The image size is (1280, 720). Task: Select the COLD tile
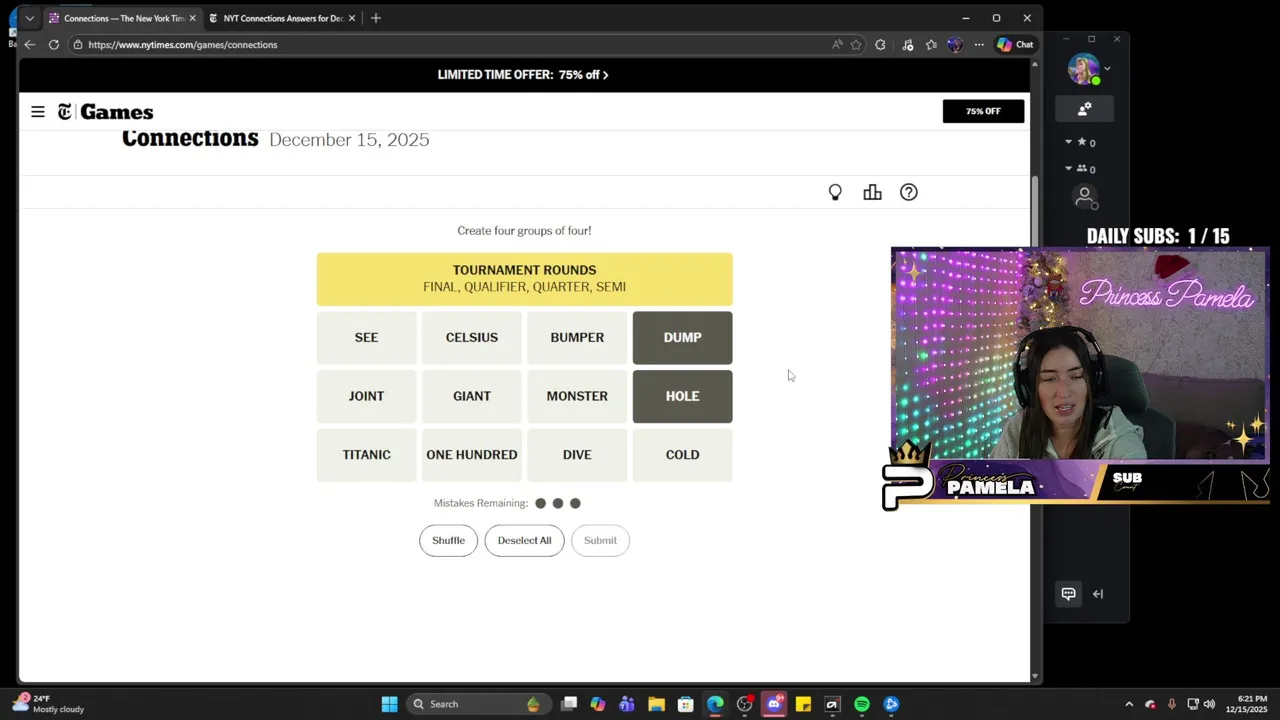pyautogui.click(x=682, y=455)
